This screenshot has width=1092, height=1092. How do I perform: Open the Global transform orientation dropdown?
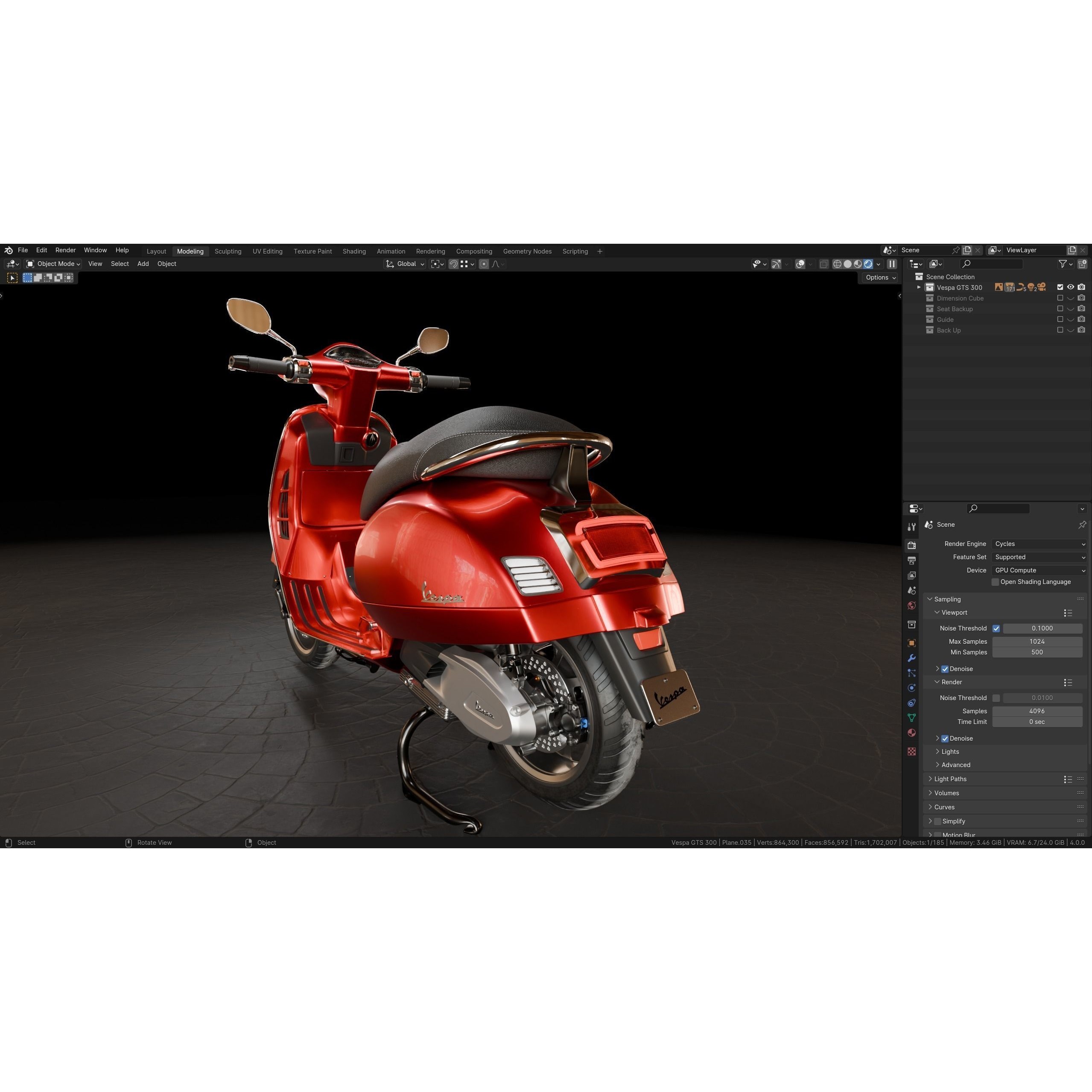tap(405, 264)
